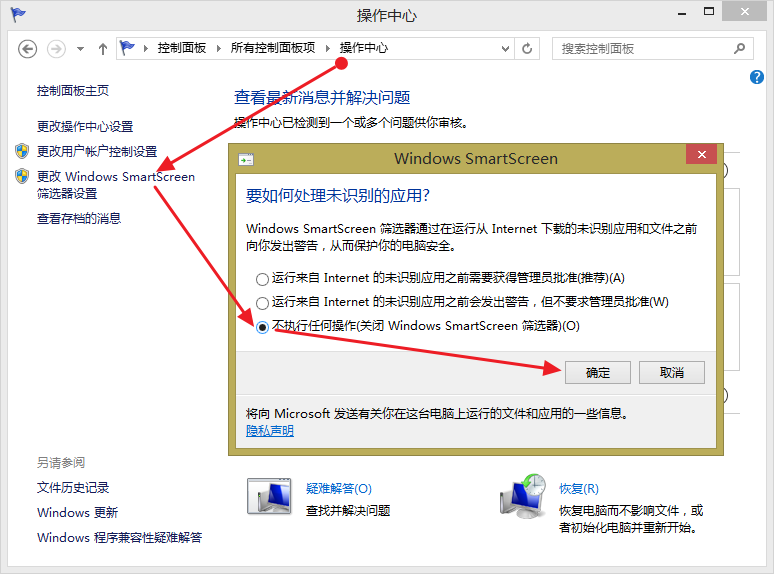Image resolution: width=774 pixels, height=574 pixels.
Task: Open Windows 程序兼容性疑难解答 link
Action: [119, 537]
